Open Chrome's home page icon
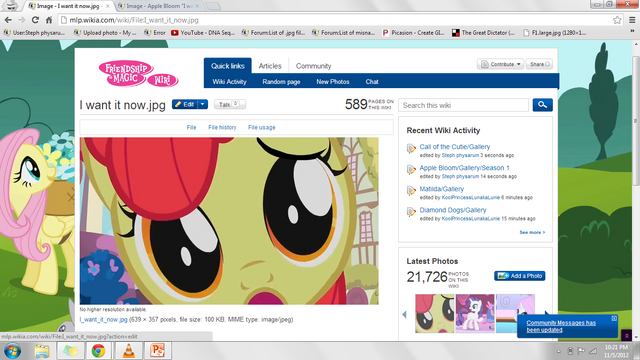 click(x=49, y=20)
